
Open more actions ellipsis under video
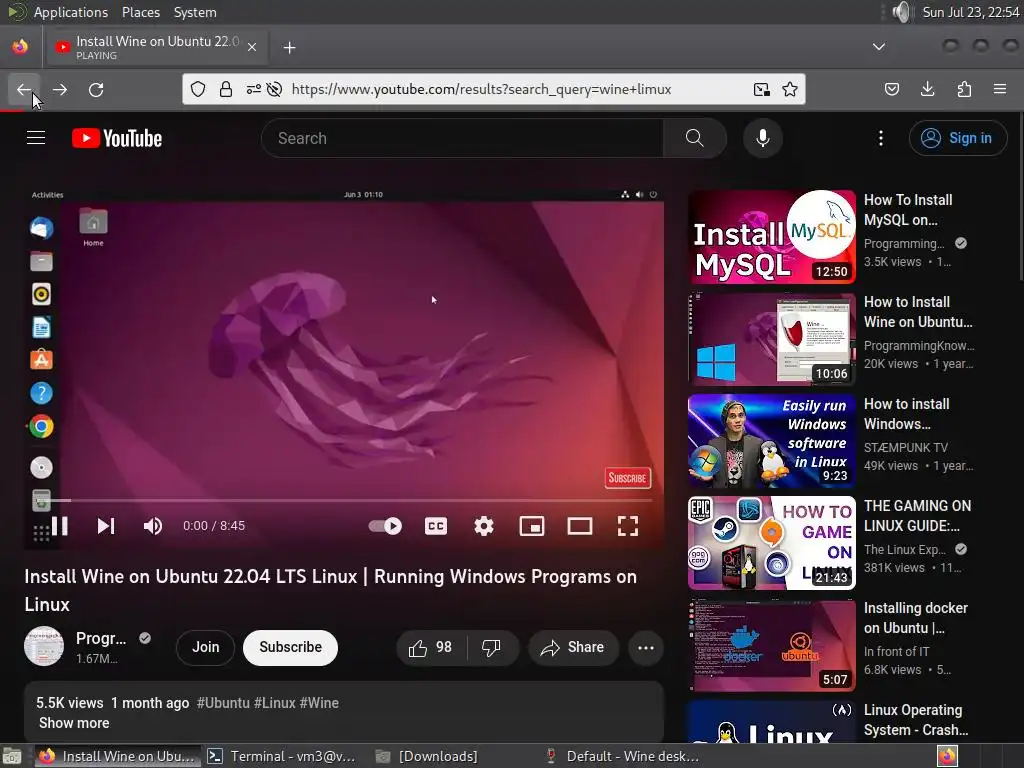(x=646, y=648)
